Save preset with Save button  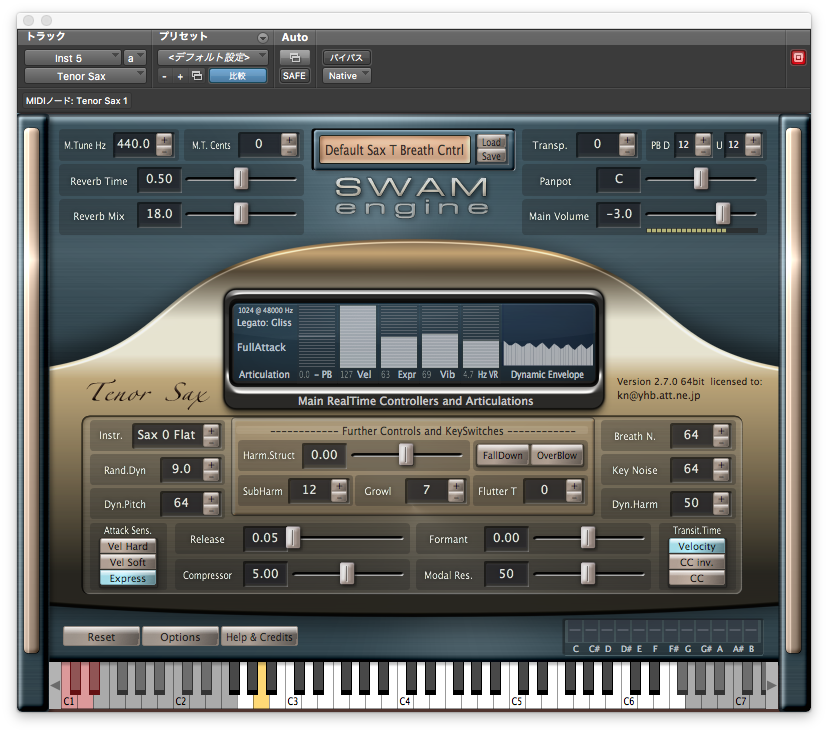tap(491, 156)
